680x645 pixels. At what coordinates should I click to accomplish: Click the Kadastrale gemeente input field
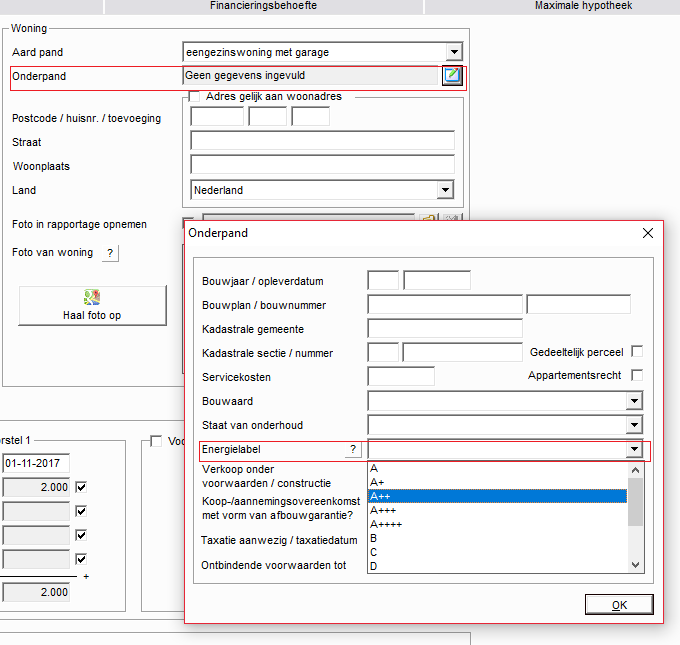pos(445,328)
